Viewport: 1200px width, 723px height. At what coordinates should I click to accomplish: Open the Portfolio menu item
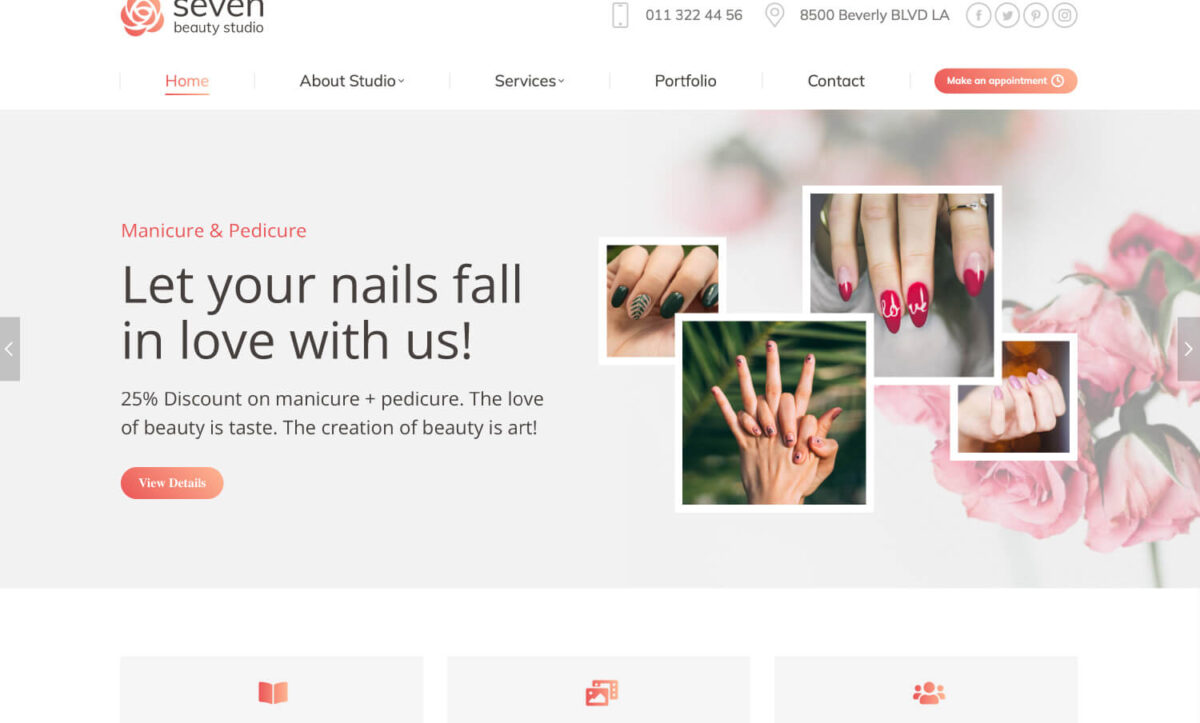(x=685, y=81)
